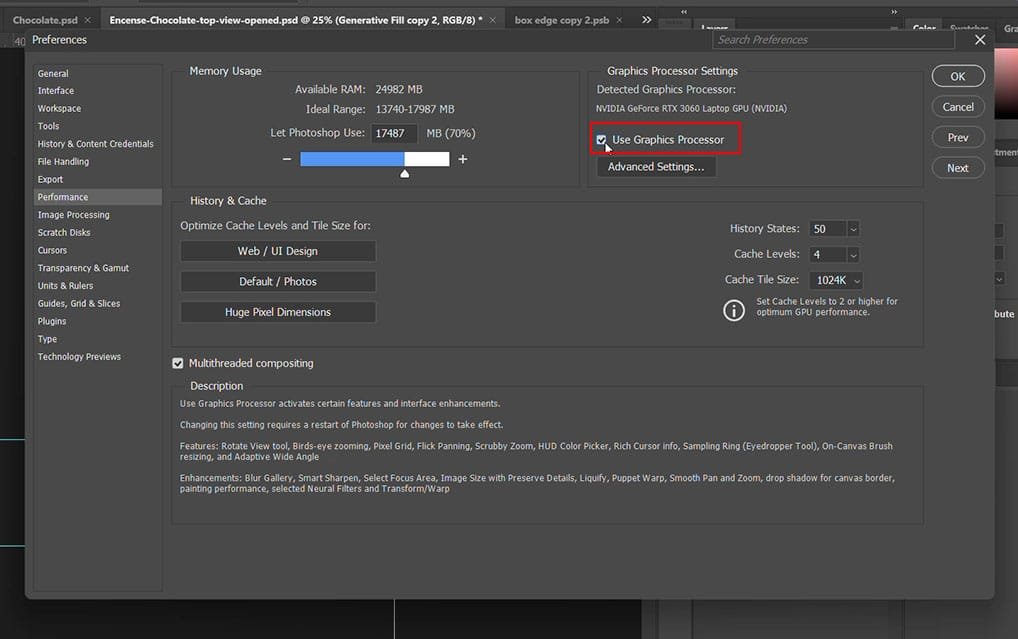Image resolution: width=1018 pixels, height=639 pixels.
Task: Close the box edge copy 2.psb tab
Action: tap(619, 20)
